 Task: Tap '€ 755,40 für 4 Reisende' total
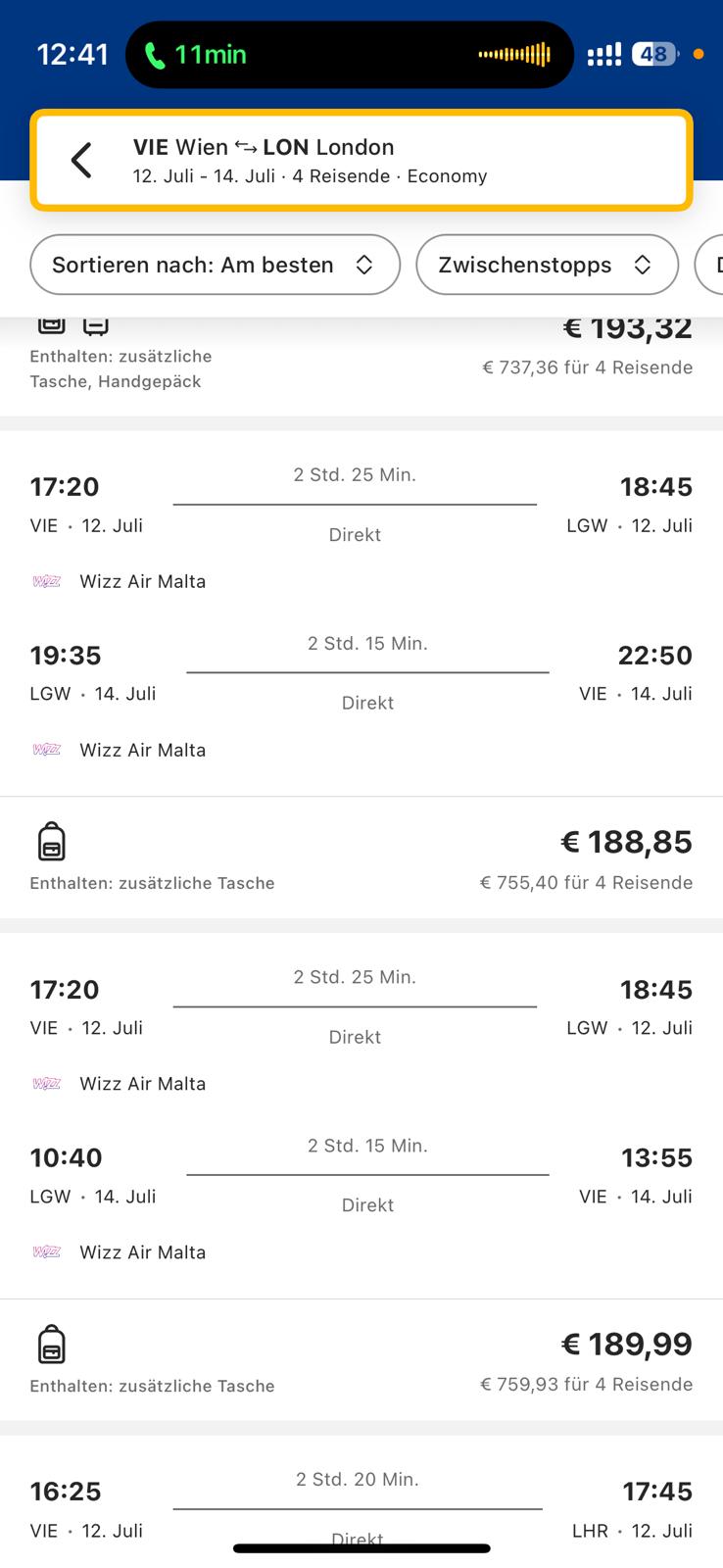click(586, 882)
